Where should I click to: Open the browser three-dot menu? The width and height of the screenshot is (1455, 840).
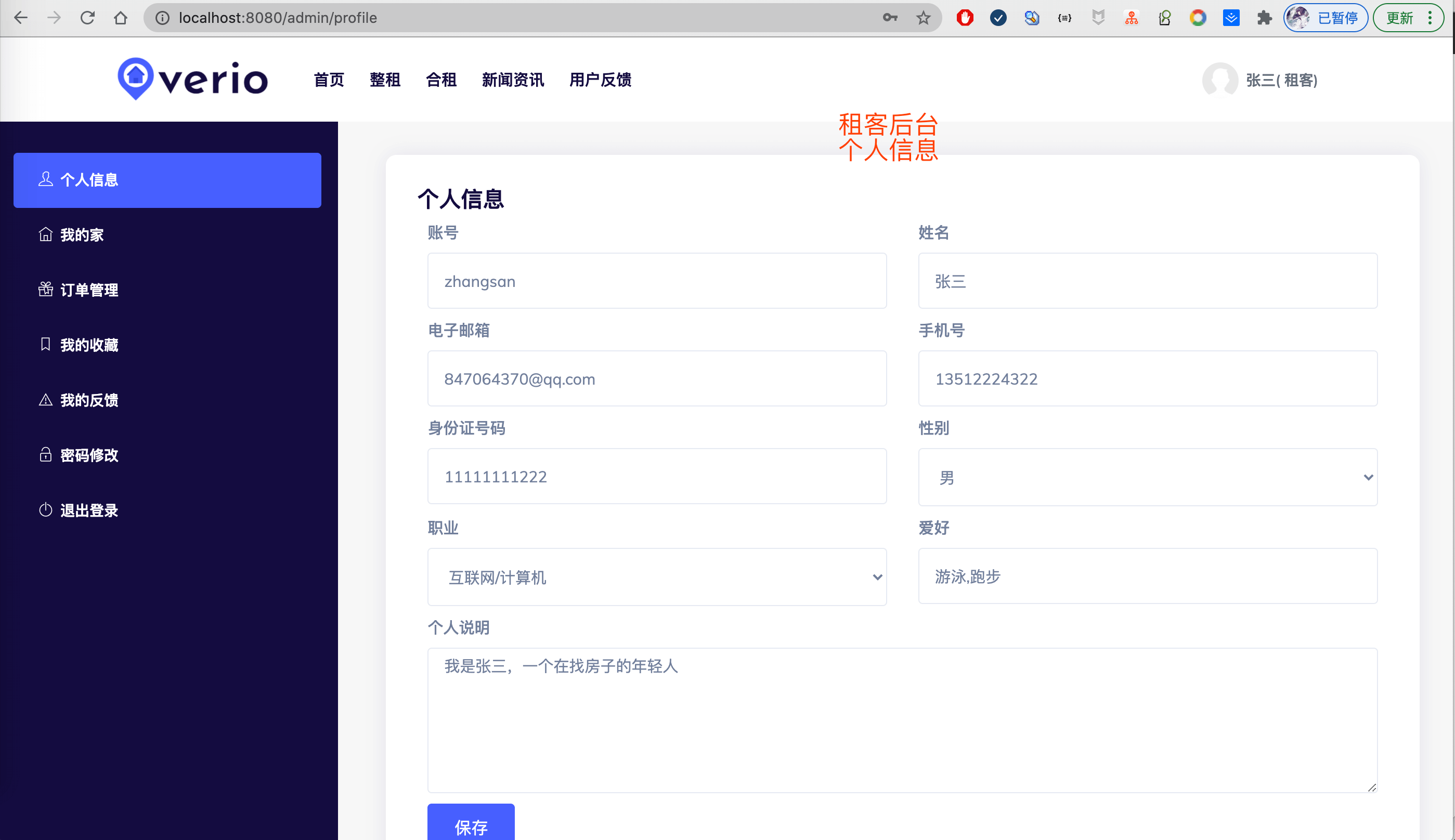[x=1430, y=18]
